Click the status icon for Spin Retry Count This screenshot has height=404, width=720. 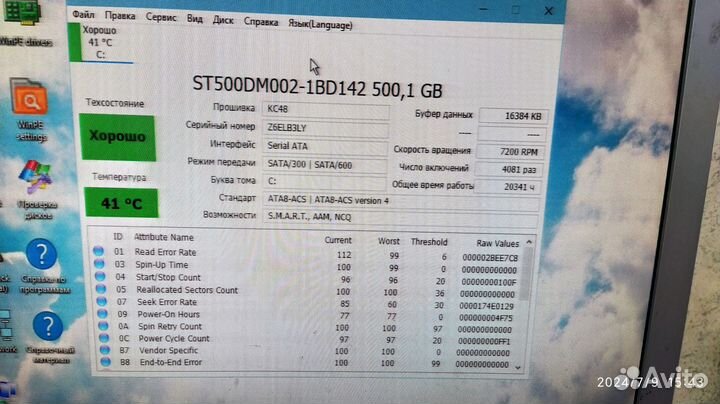pyautogui.click(x=103, y=325)
